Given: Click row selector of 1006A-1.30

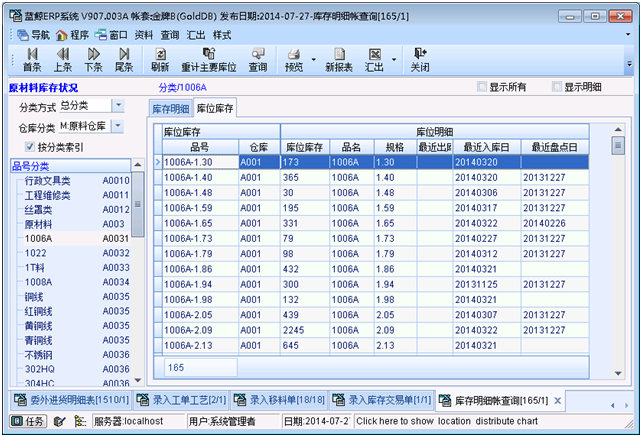Looking at the screenshot, I should (158, 162).
